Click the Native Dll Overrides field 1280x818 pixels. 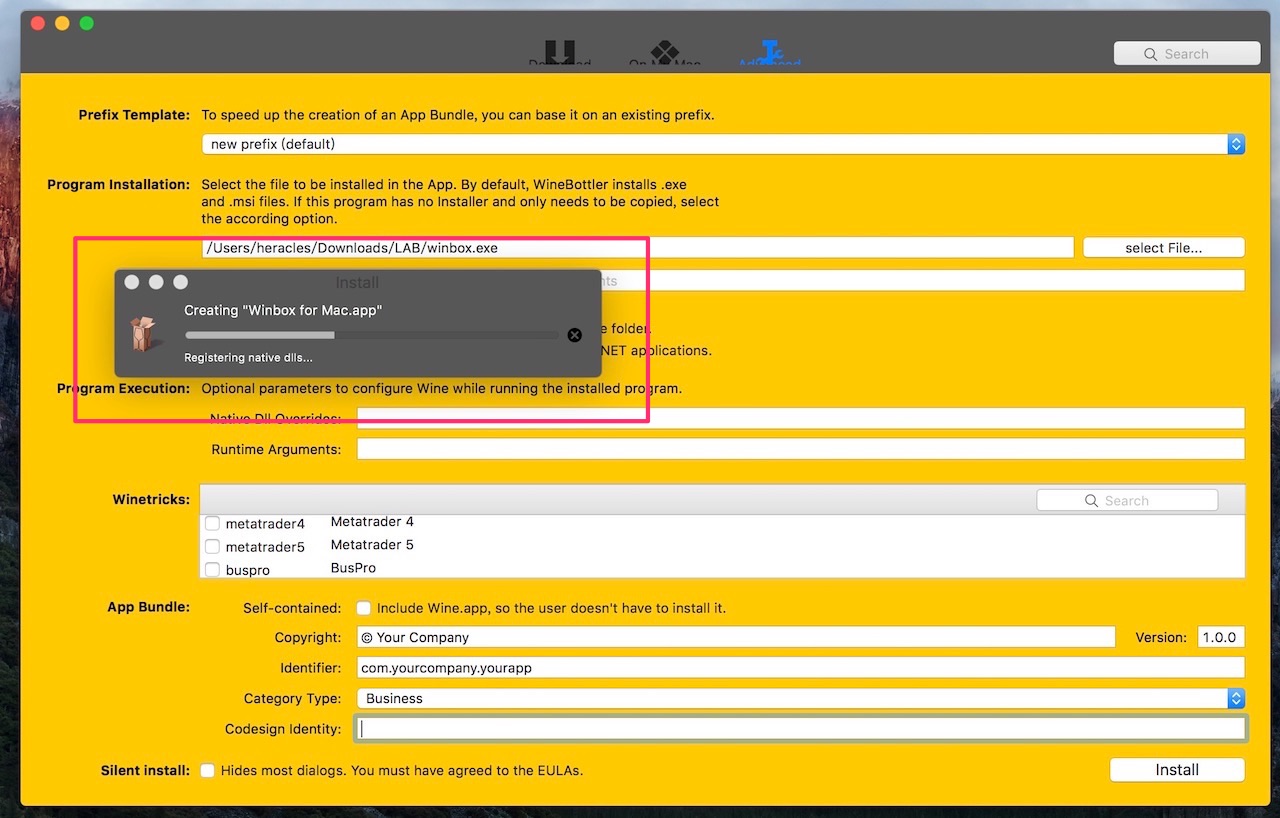coord(801,418)
